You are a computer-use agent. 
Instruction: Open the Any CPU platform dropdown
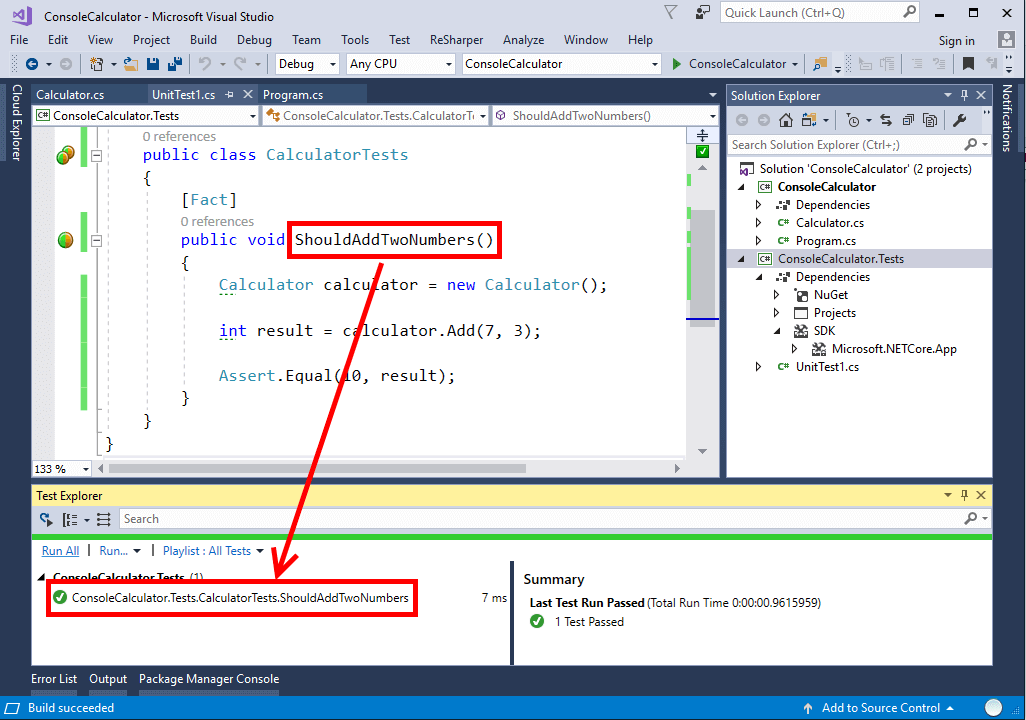400,63
